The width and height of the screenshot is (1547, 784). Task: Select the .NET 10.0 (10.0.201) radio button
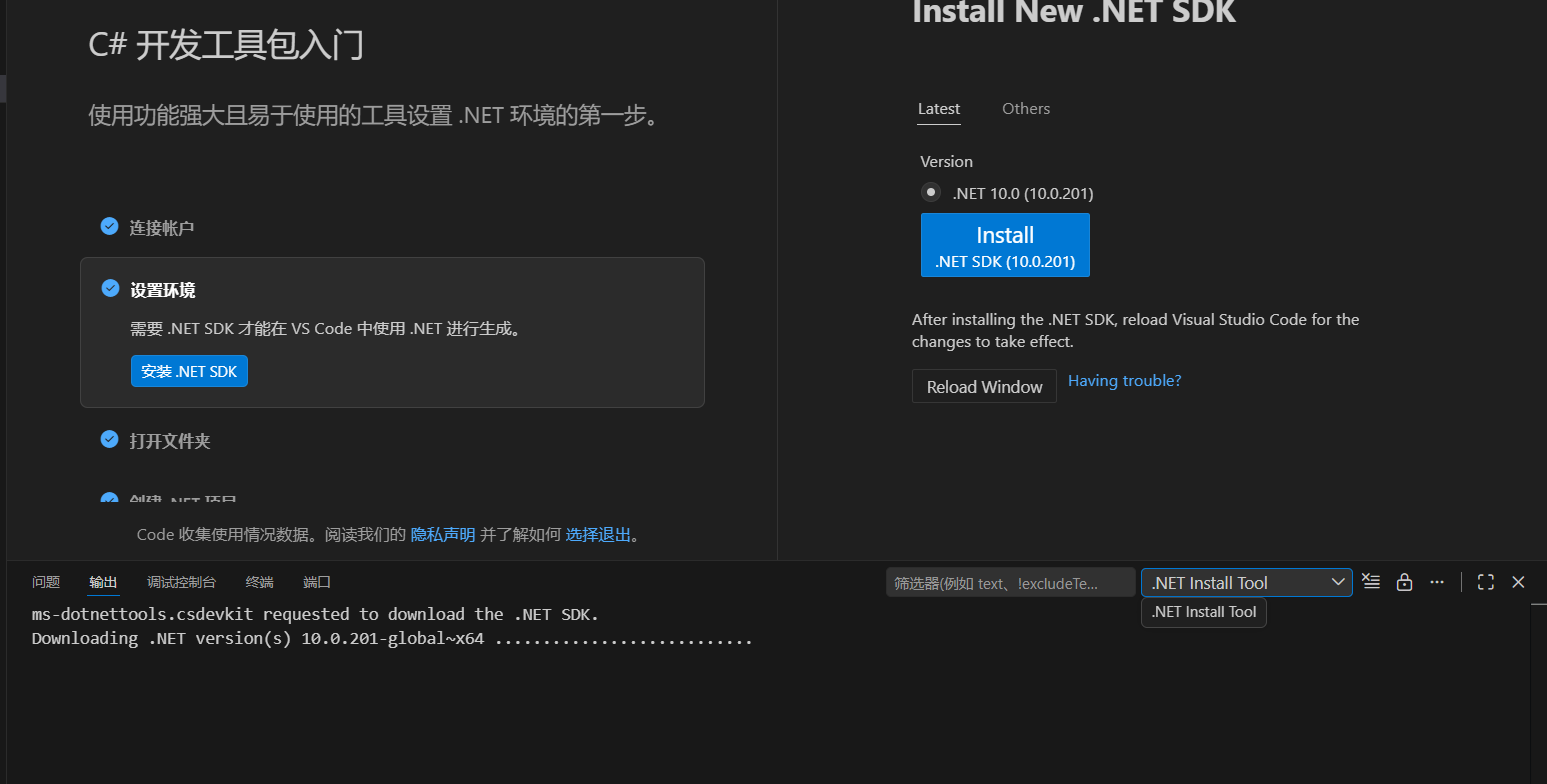click(x=931, y=193)
